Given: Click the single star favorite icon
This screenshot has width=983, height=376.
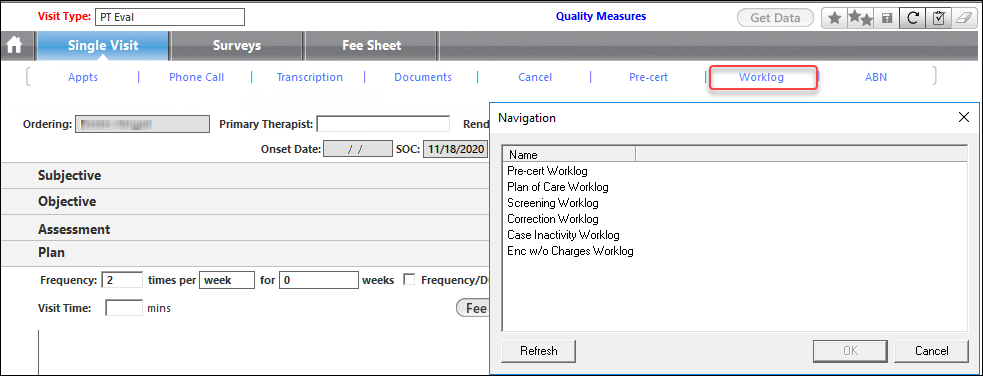Looking at the screenshot, I should coord(834,18).
